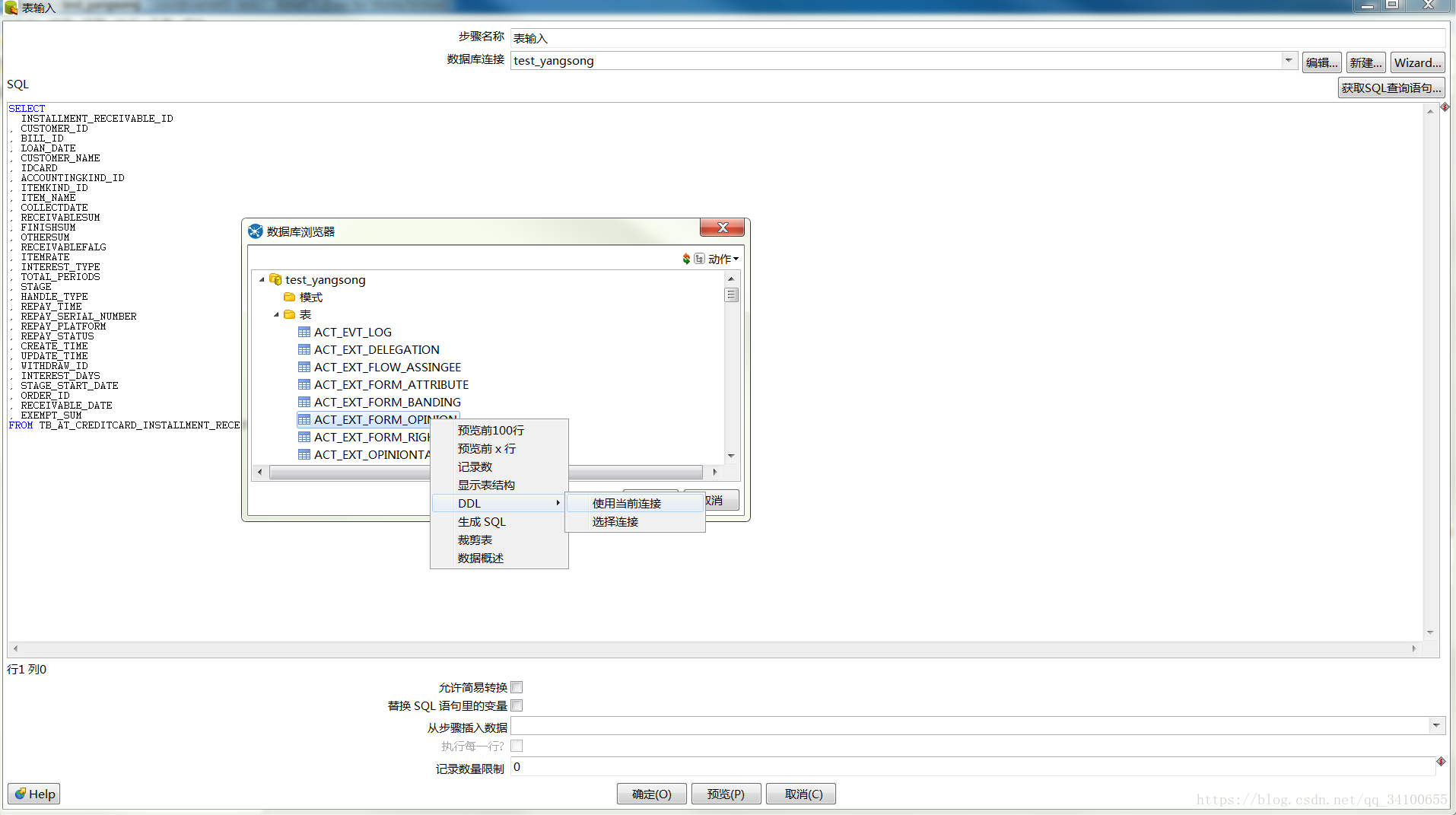This screenshot has height=815, width=1456.
Task: Click the Help button
Action: point(34,794)
